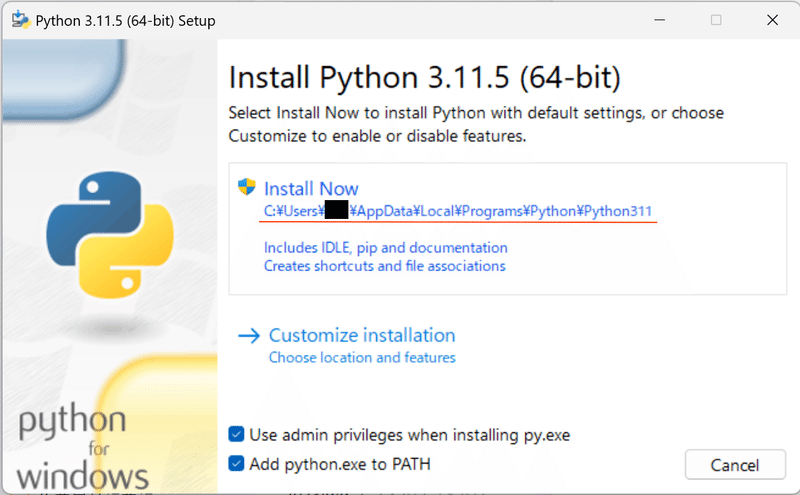800x495 pixels.
Task: Open Customize installation option
Action: click(362, 335)
